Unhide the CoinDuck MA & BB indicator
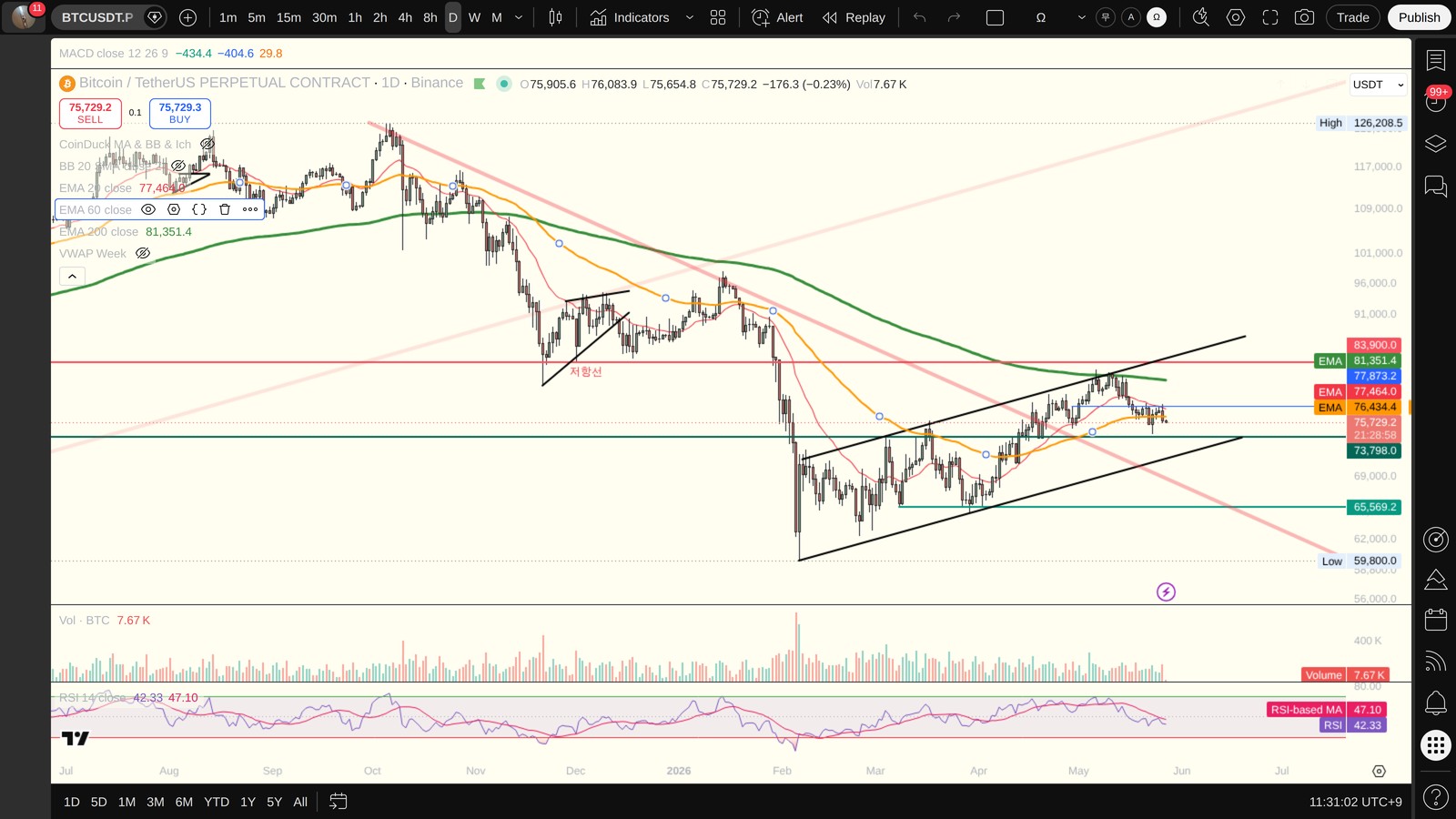1456x819 pixels. (207, 144)
